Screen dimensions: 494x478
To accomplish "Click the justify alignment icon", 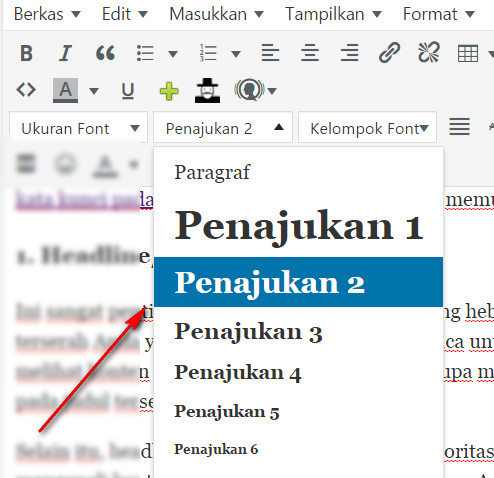I will point(460,127).
